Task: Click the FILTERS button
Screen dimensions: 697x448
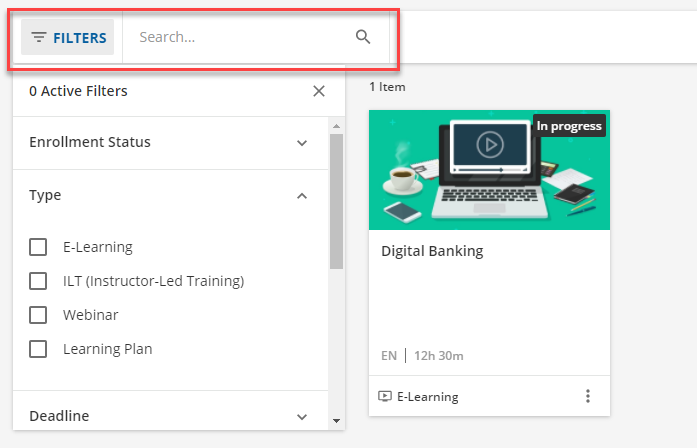Action: pyautogui.click(x=68, y=37)
